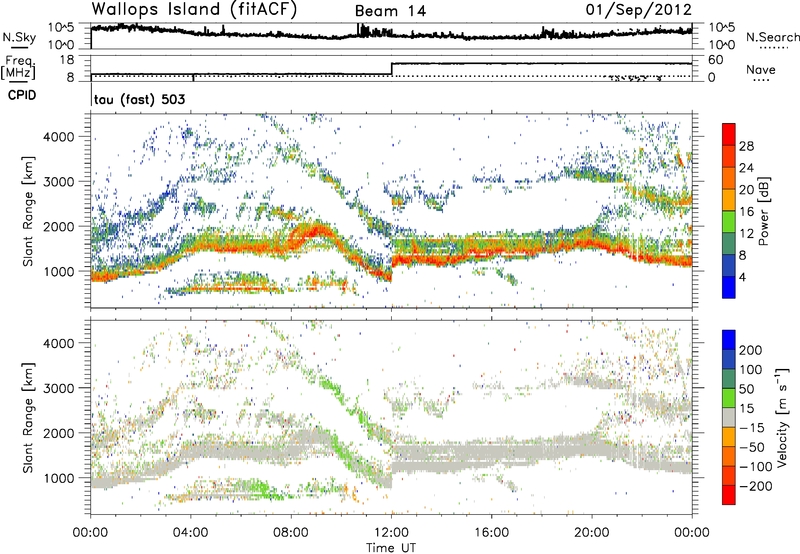Click the noise spike near 10:40 in sky noise plot
Viewport: 800px width, 554px height.
pyautogui.click(x=360, y=29)
